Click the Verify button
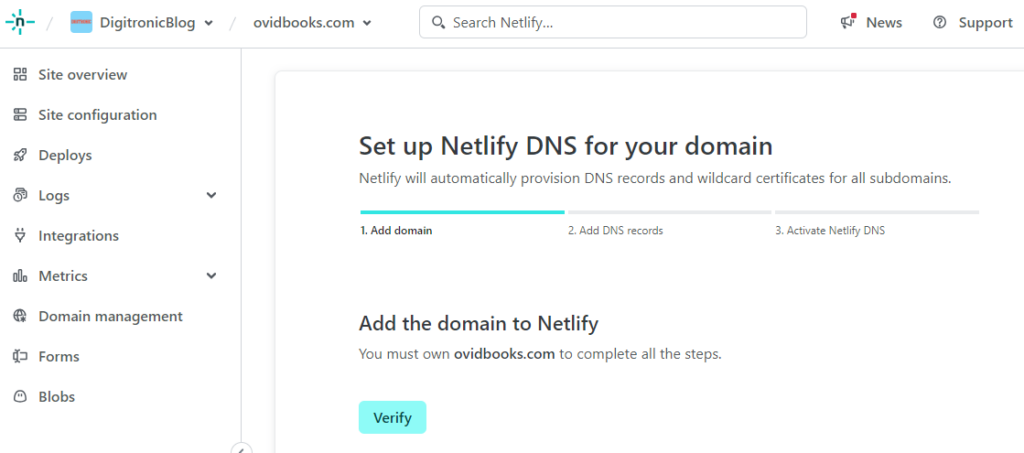Image resolution: width=1024 pixels, height=453 pixels. click(x=392, y=417)
